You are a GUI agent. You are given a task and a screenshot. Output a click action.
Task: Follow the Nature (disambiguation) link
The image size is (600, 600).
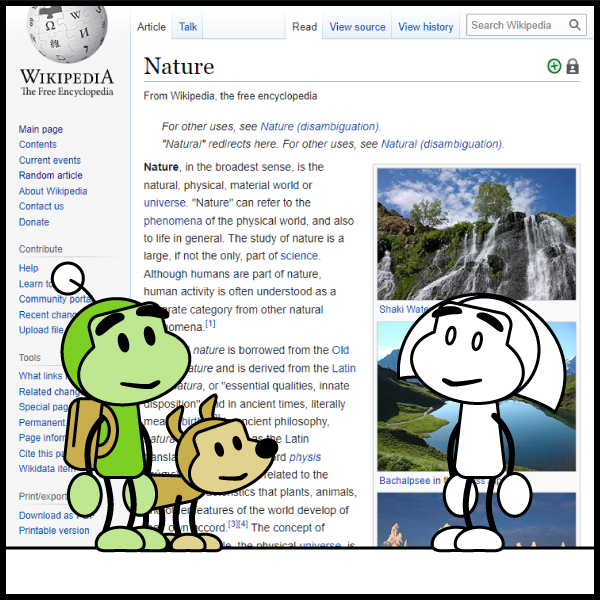coord(320,127)
